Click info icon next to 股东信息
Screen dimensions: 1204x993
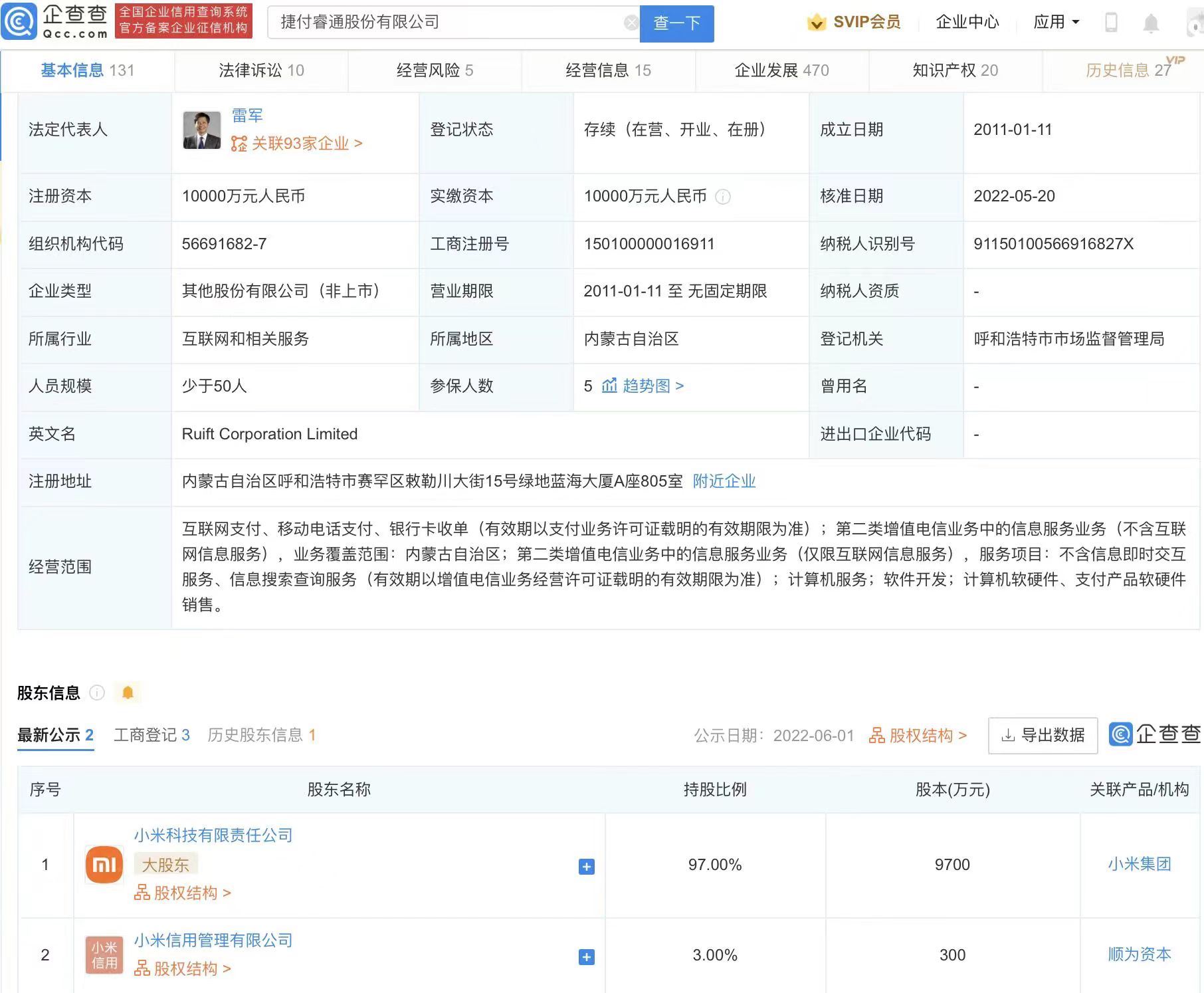click(97, 693)
